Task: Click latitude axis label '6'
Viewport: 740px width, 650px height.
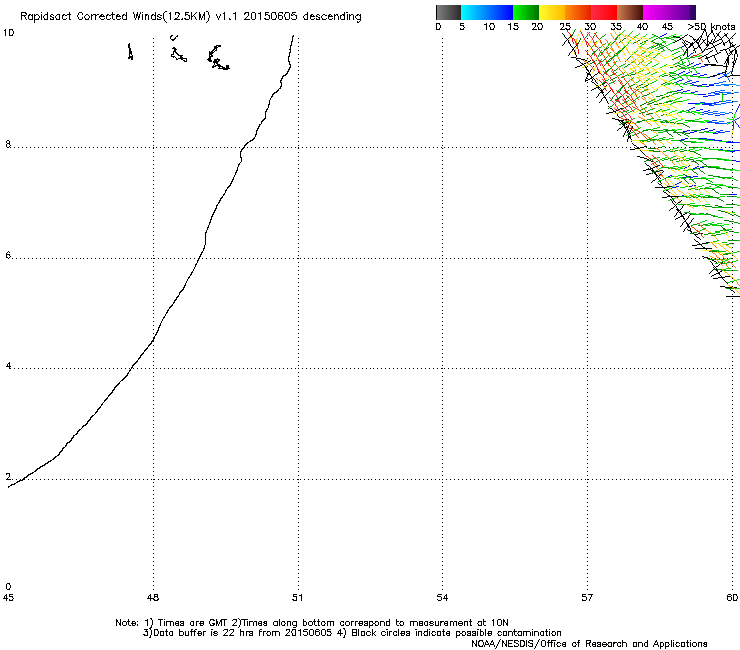Action: [8, 255]
